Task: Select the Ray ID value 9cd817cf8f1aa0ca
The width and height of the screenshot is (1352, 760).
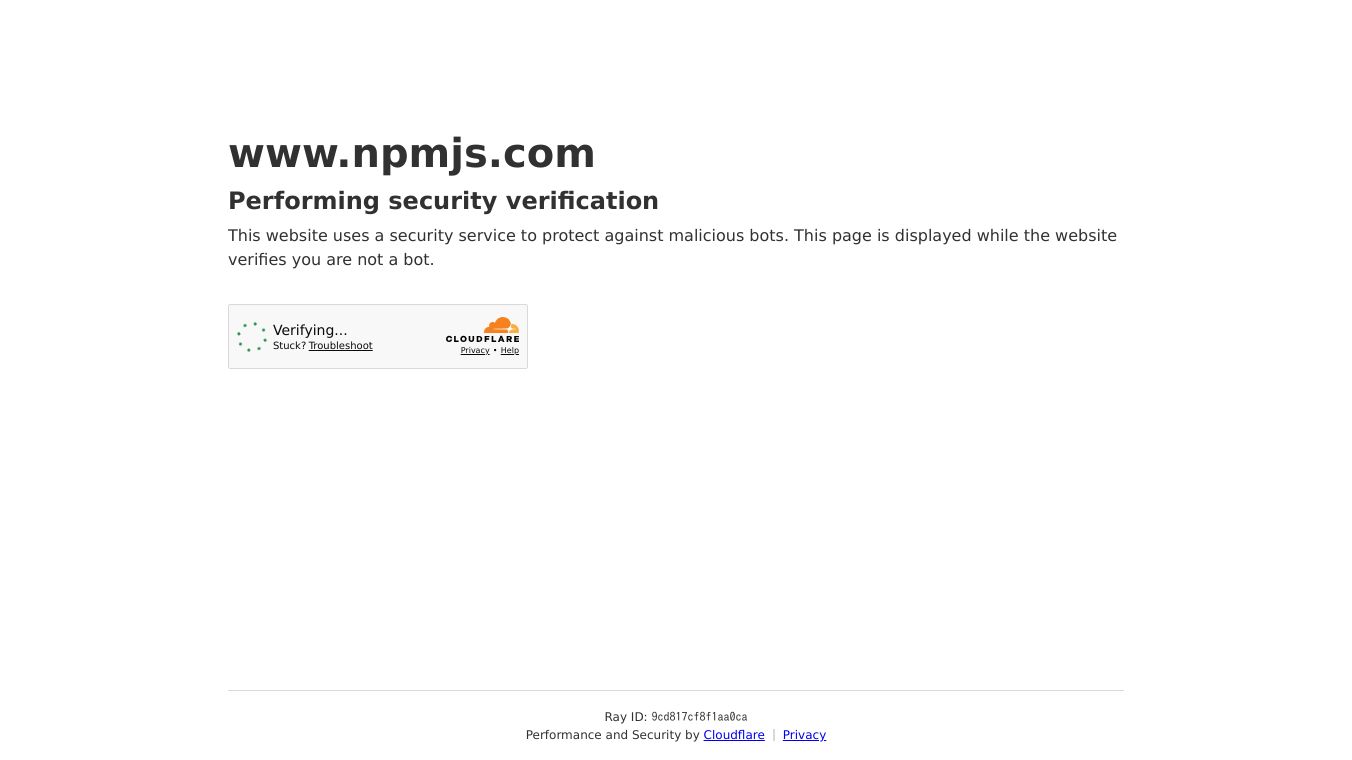Action: click(699, 717)
